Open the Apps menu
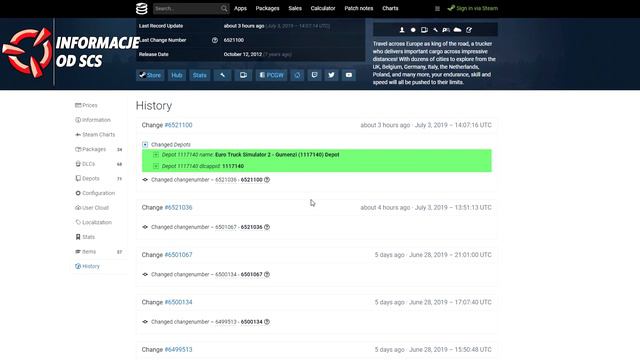Image resolution: width=640 pixels, height=360 pixels. point(240,8)
